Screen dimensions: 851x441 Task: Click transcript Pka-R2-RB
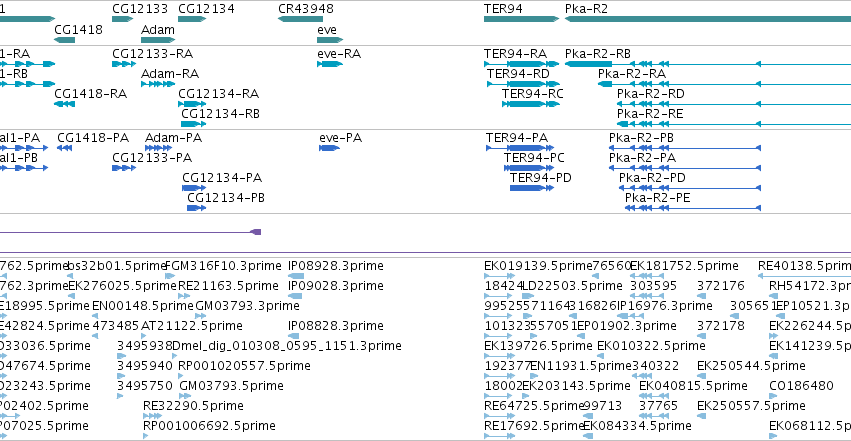pos(708,64)
